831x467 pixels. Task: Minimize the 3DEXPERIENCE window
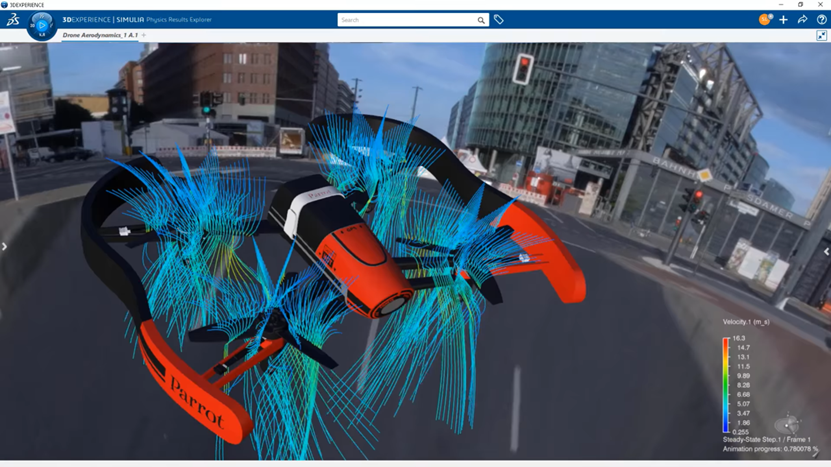click(781, 4)
